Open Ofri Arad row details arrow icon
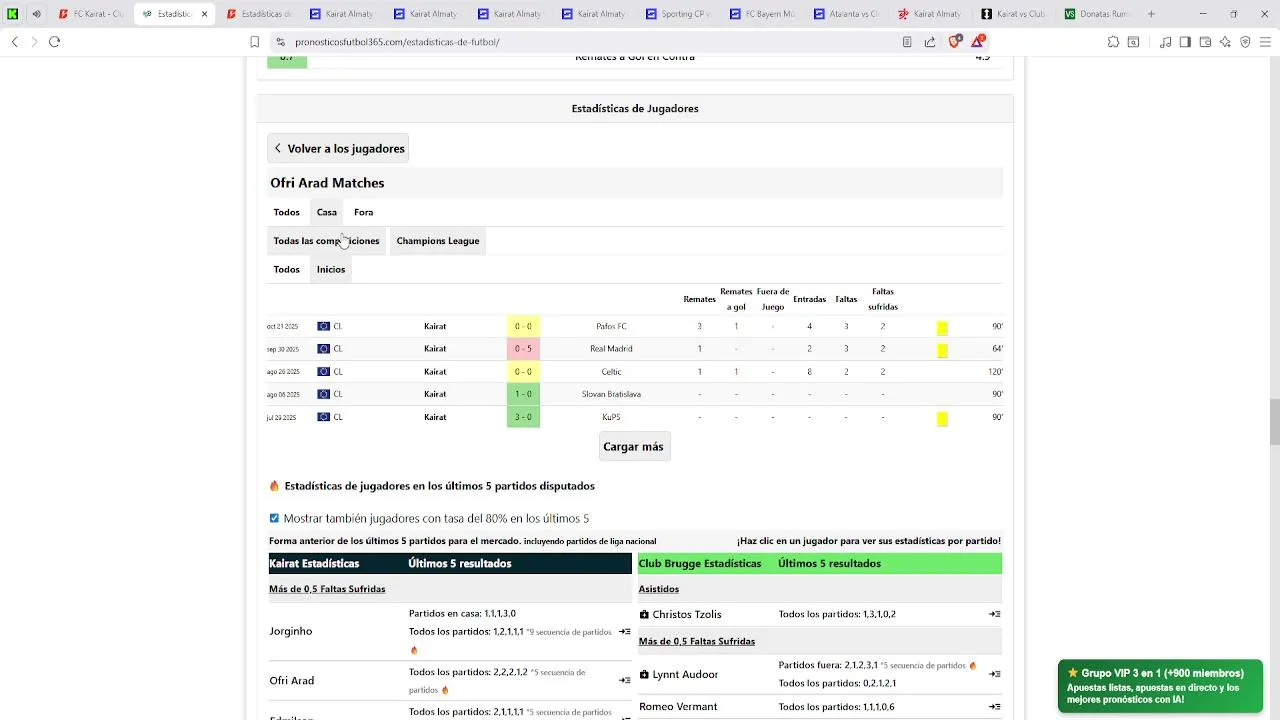This screenshot has width=1280, height=720. coord(624,680)
